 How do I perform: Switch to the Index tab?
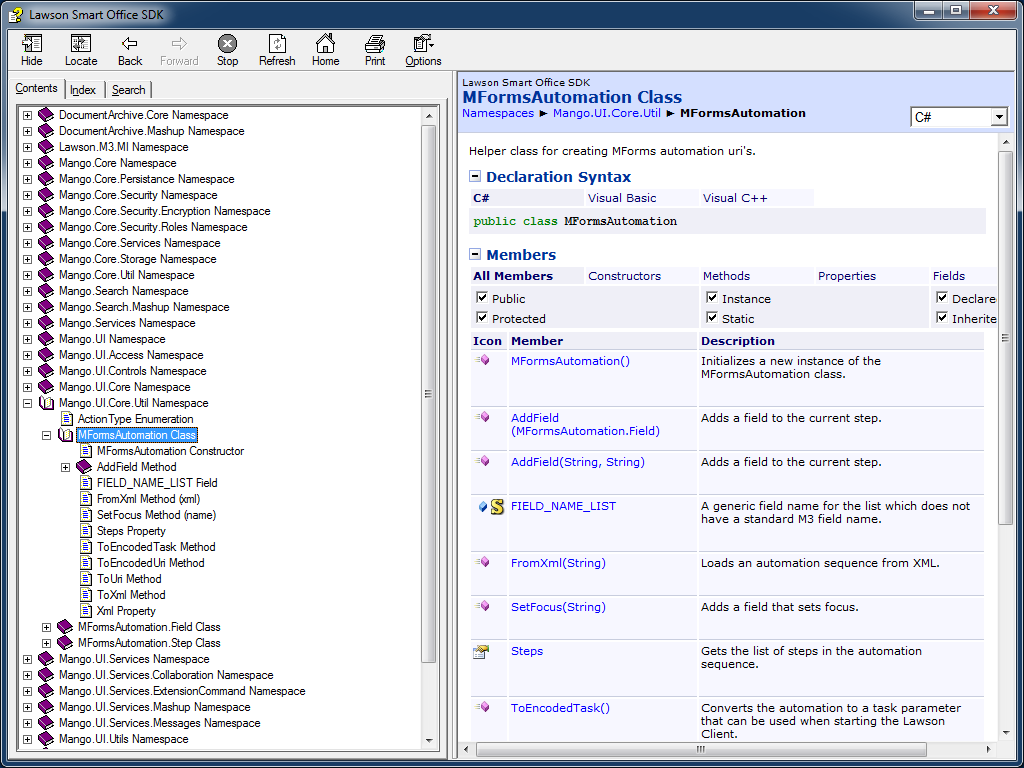point(83,90)
